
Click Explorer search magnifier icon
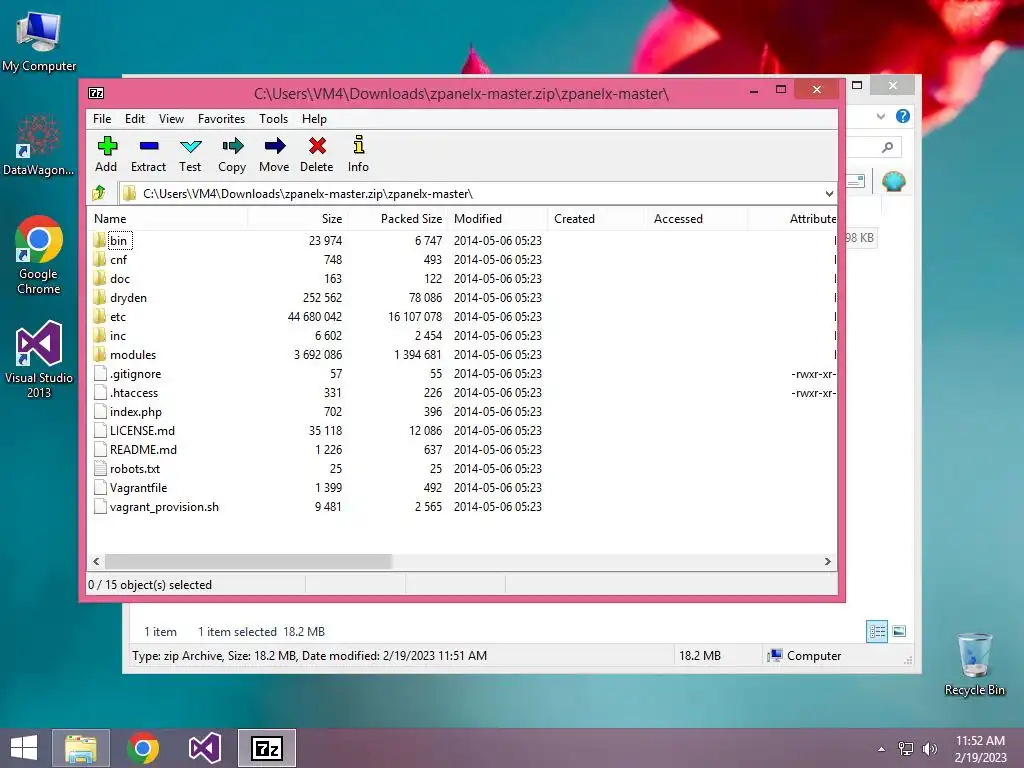tap(887, 147)
